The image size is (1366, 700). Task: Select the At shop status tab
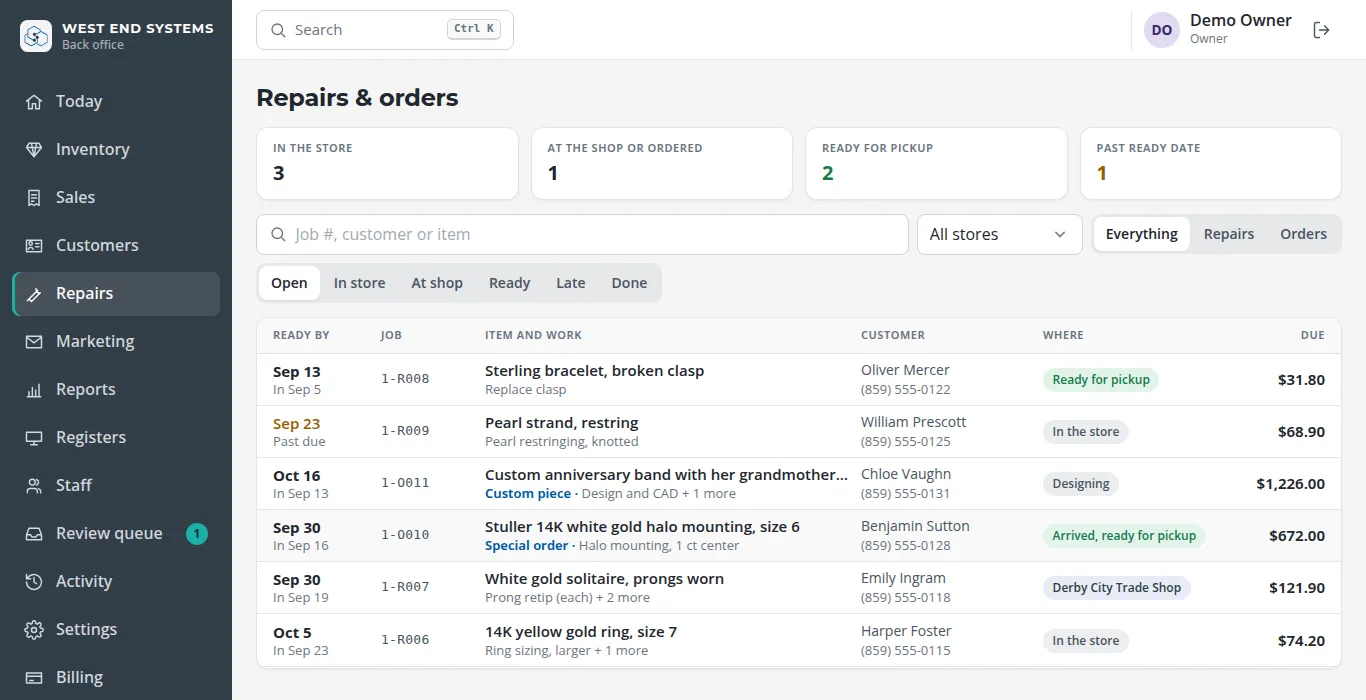click(x=437, y=283)
